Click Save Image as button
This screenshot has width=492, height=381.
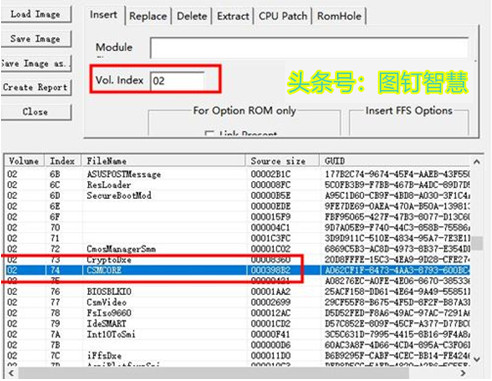(x=35, y=63)
